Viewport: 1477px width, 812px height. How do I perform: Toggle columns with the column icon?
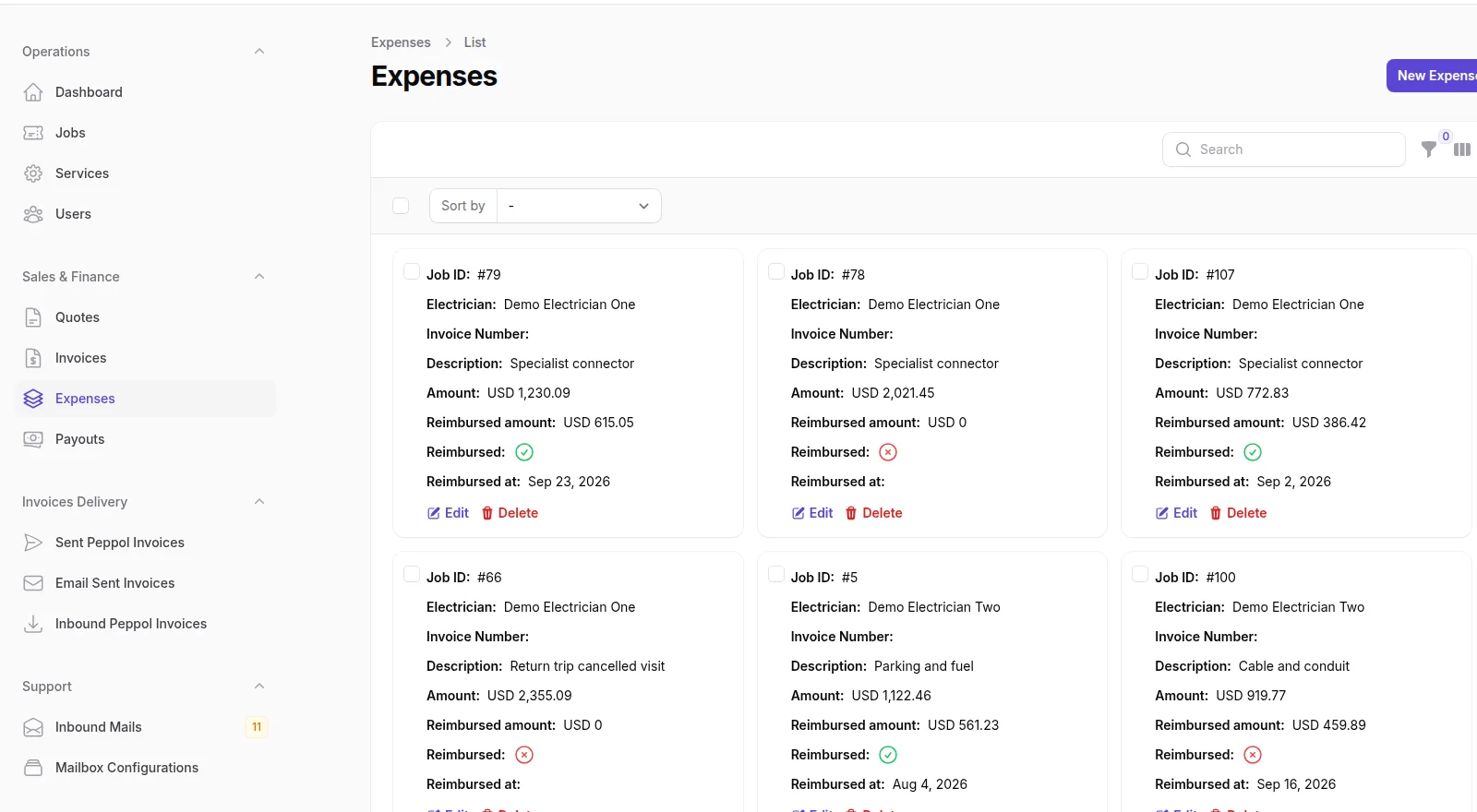tap(1462, 149)
